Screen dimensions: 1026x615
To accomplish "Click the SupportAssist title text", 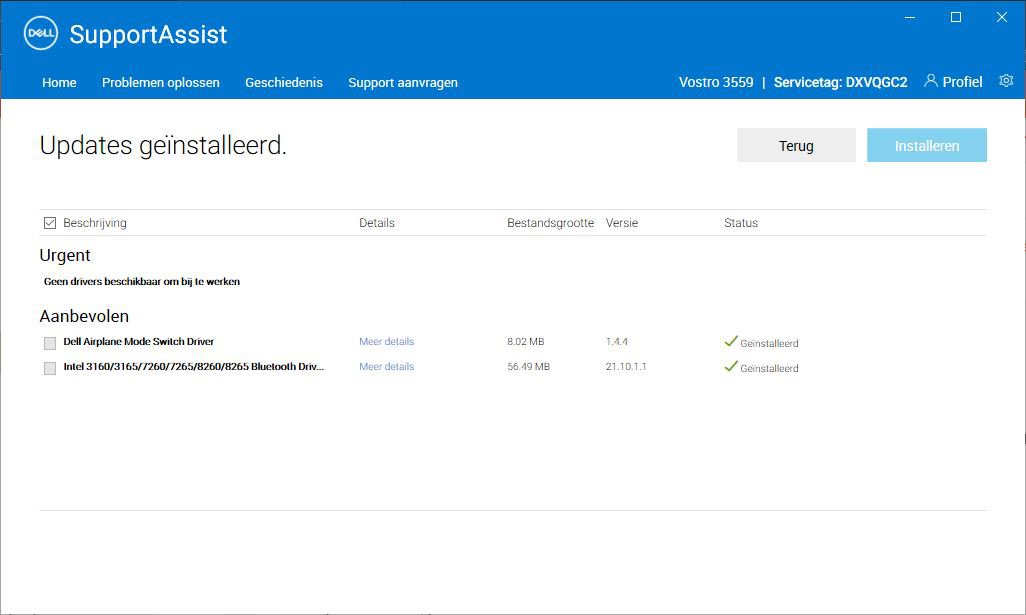I will 149,34.
